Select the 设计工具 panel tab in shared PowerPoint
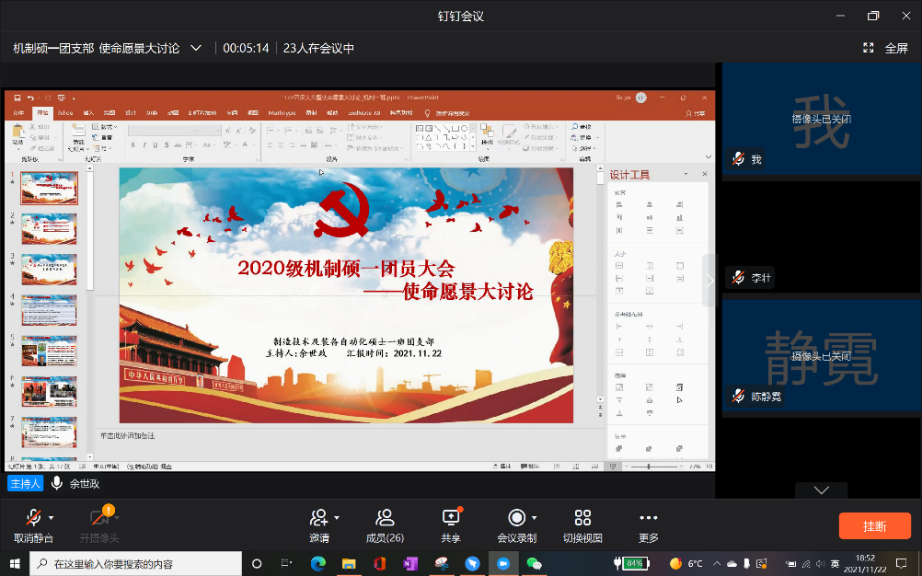This screenshot has width=922, height=576. click(630, 175)
